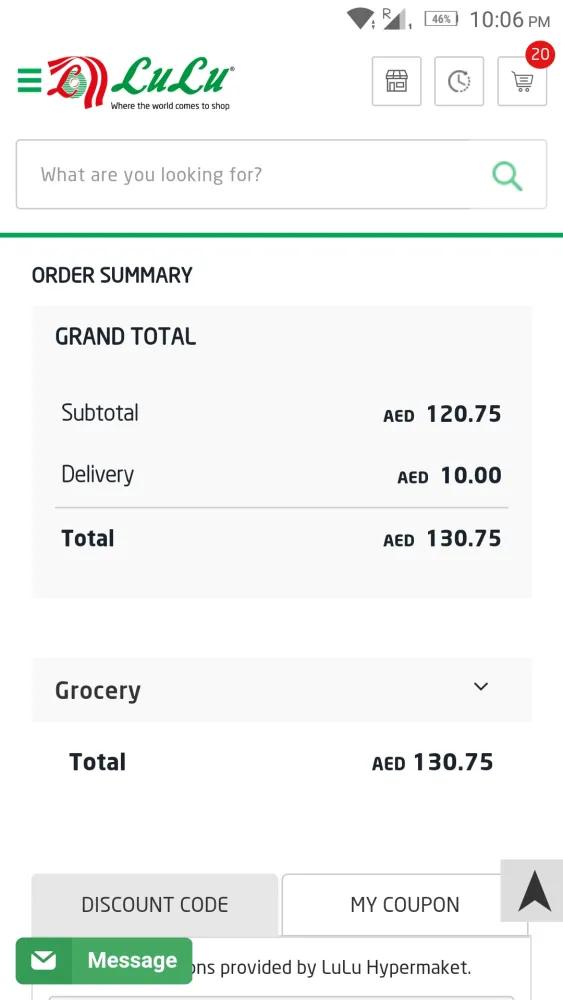Tap the envelope icon on Message button

coord(43,960)
